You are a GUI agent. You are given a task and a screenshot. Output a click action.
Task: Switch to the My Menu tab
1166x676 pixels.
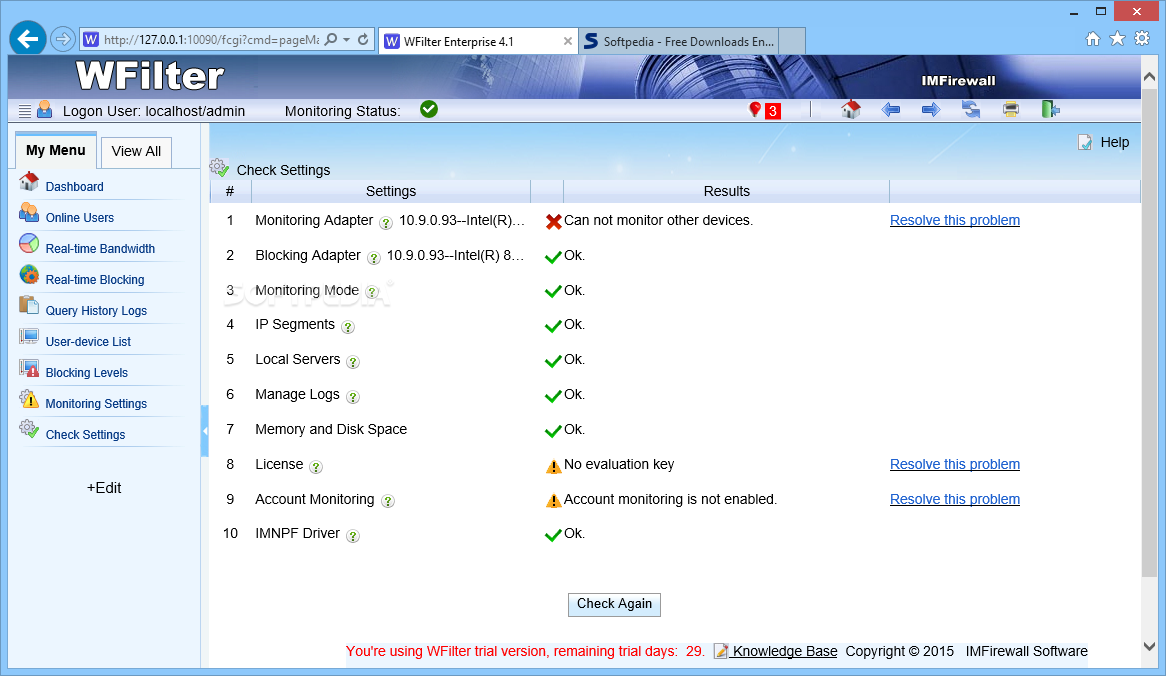[56, 150]
